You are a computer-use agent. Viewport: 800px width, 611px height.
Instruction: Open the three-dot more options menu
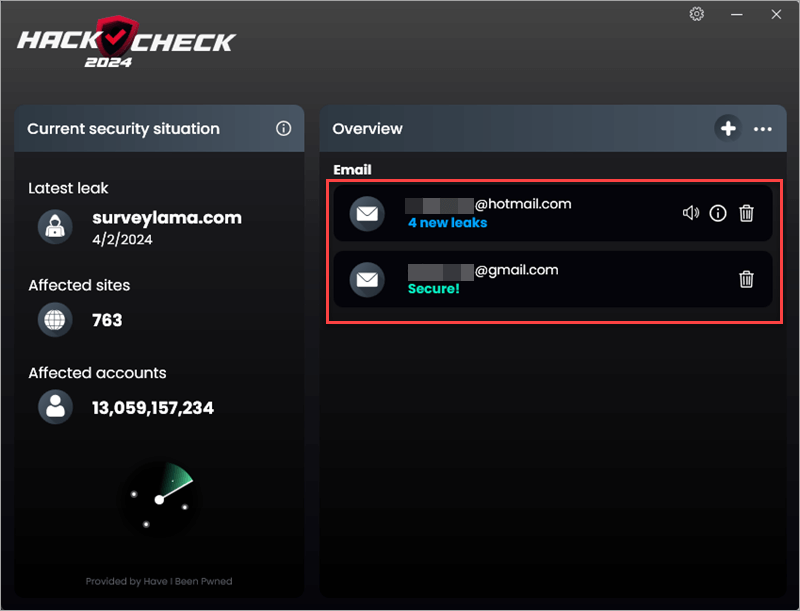[763, 129]
